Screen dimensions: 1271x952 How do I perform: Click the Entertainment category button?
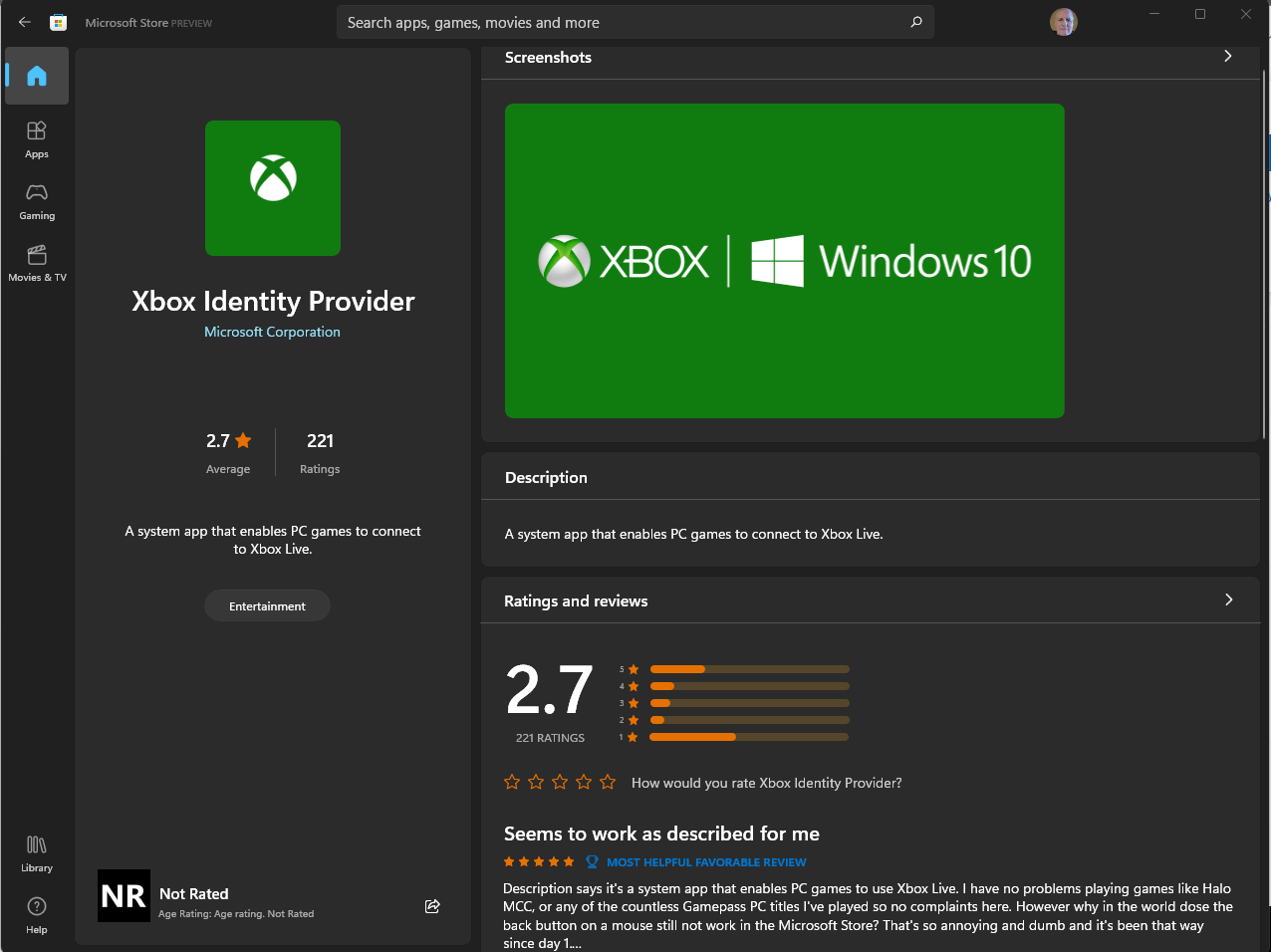(267, 605)
